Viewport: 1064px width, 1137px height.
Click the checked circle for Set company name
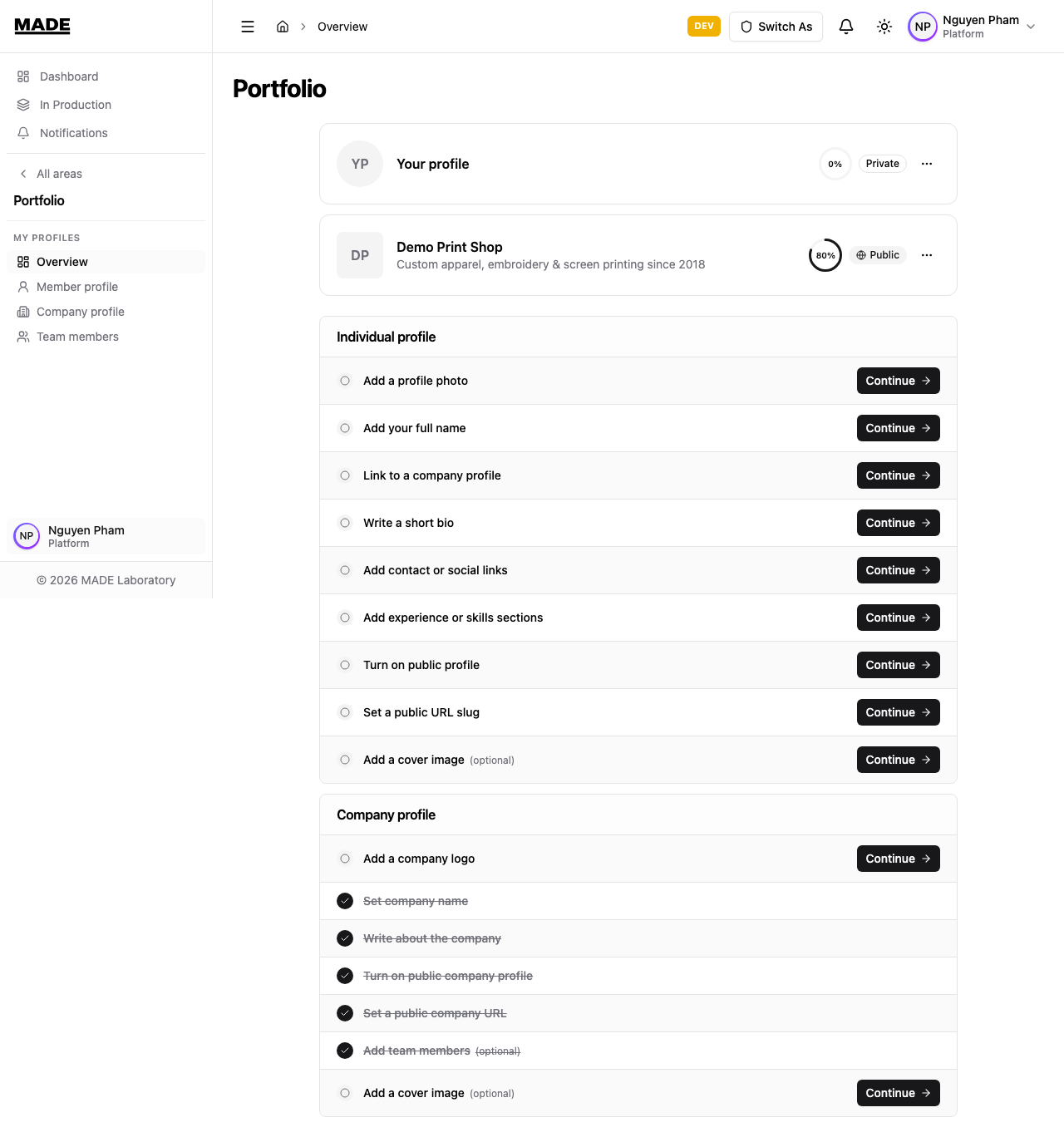(x=345, y=901)
